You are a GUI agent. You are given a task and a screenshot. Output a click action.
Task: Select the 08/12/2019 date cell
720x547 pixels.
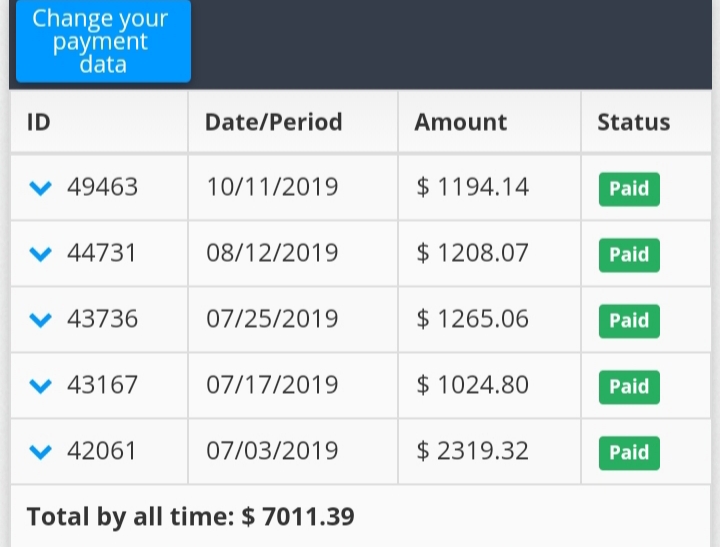(293, 254)
